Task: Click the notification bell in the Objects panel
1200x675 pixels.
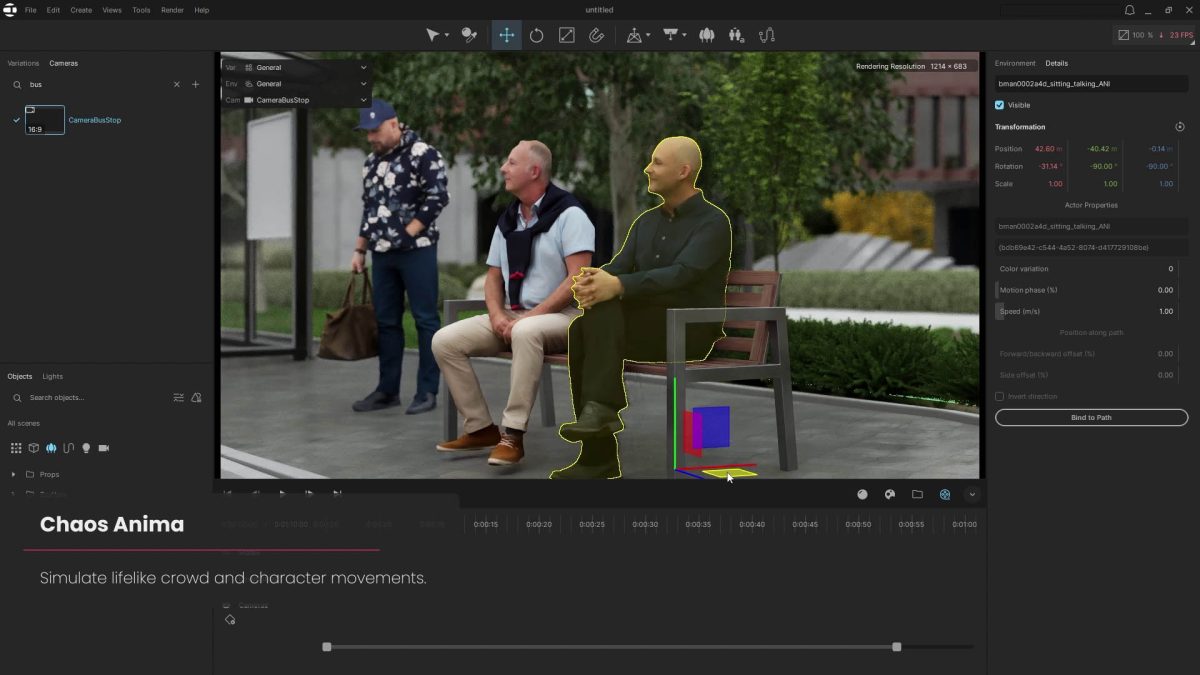Action: pos(196,397)
